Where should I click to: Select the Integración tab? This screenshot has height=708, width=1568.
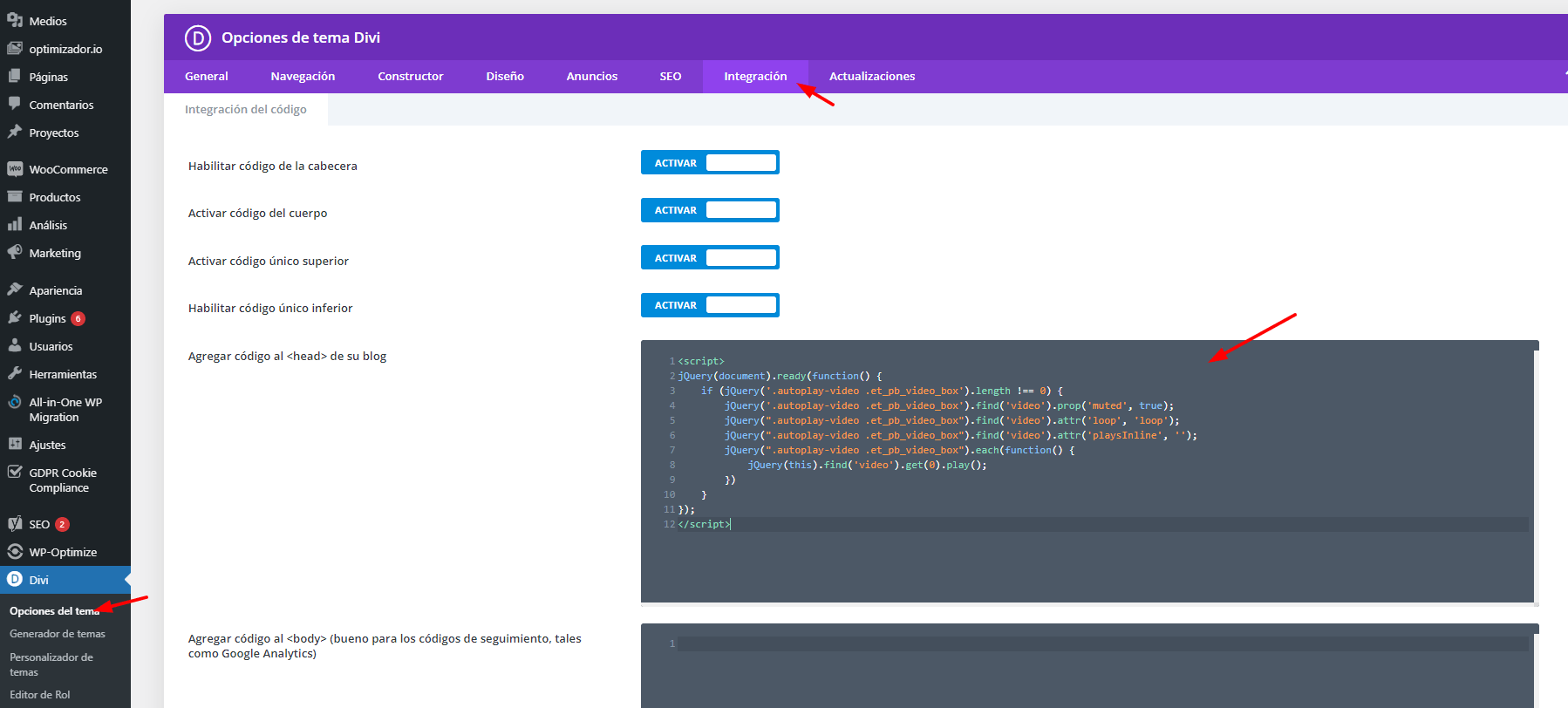[755, 76]
